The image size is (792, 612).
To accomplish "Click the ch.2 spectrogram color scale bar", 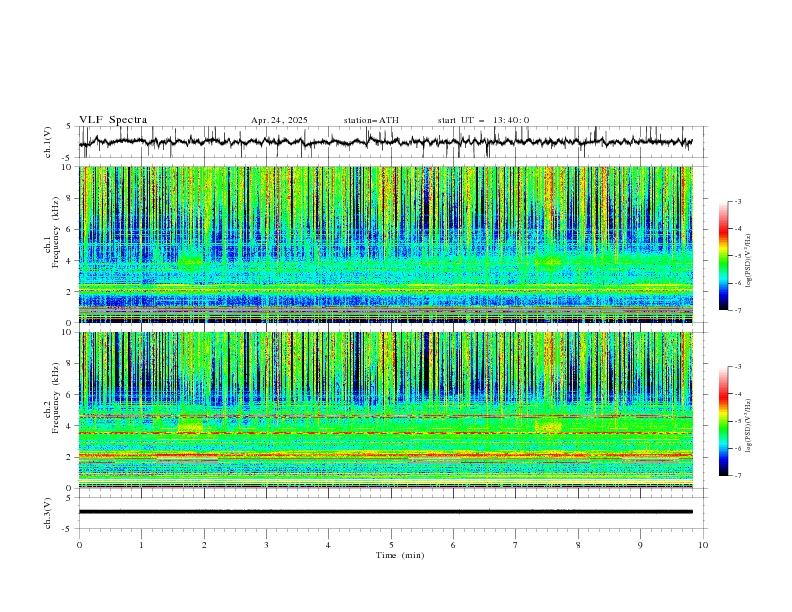I will coord(723,421).
